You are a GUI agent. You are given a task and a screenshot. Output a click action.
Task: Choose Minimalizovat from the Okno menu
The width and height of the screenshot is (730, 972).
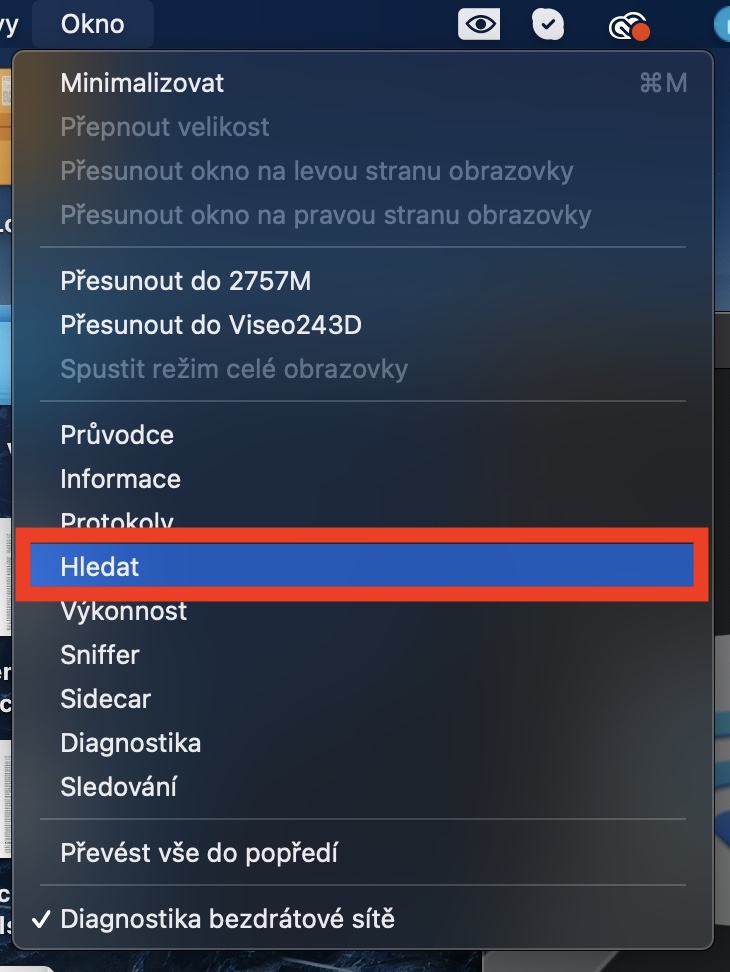(x=142, y=83)
